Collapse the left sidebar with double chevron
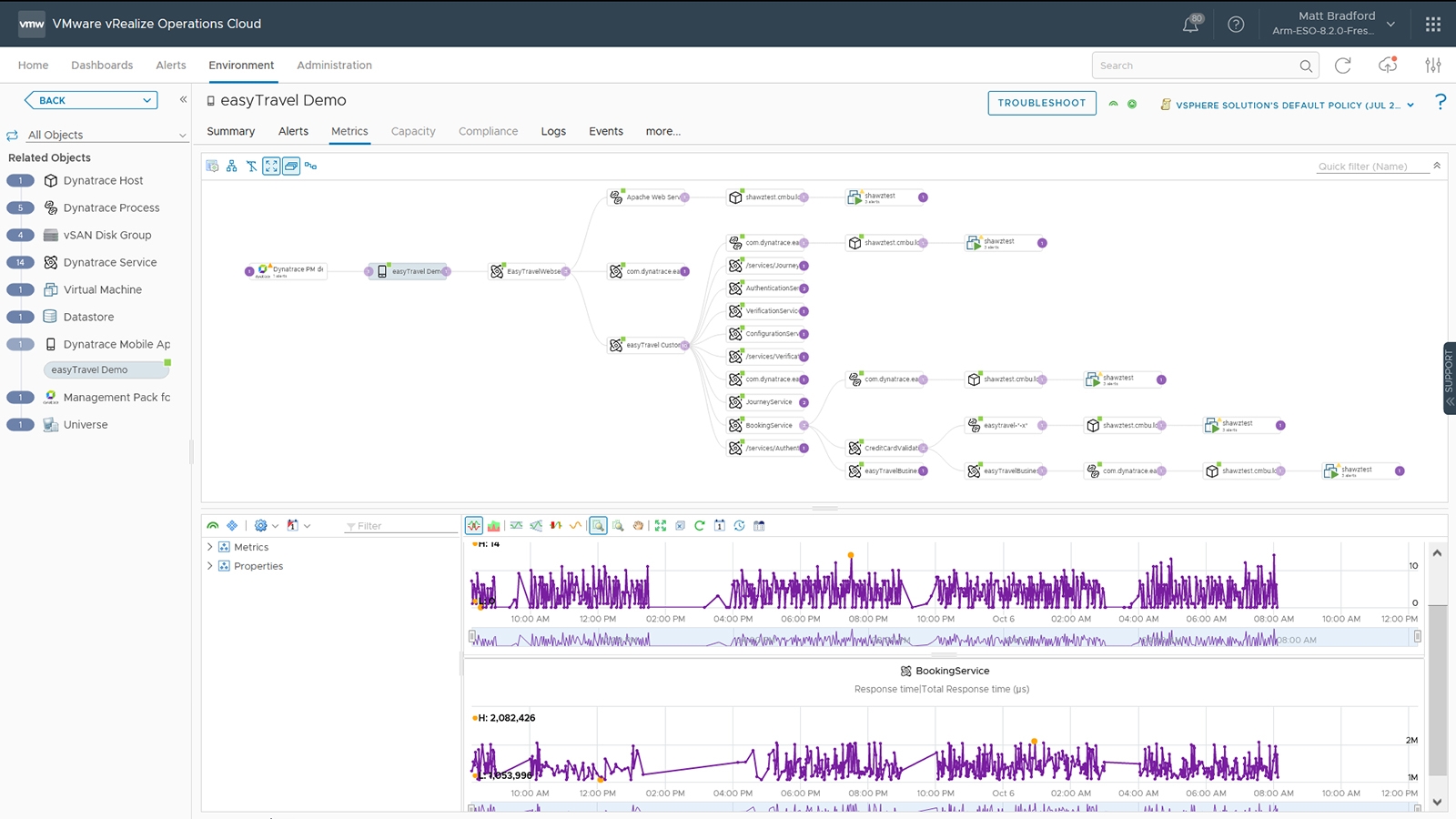Image resolution: width=1456 pixels, height=819 pixels. [183, 99]
